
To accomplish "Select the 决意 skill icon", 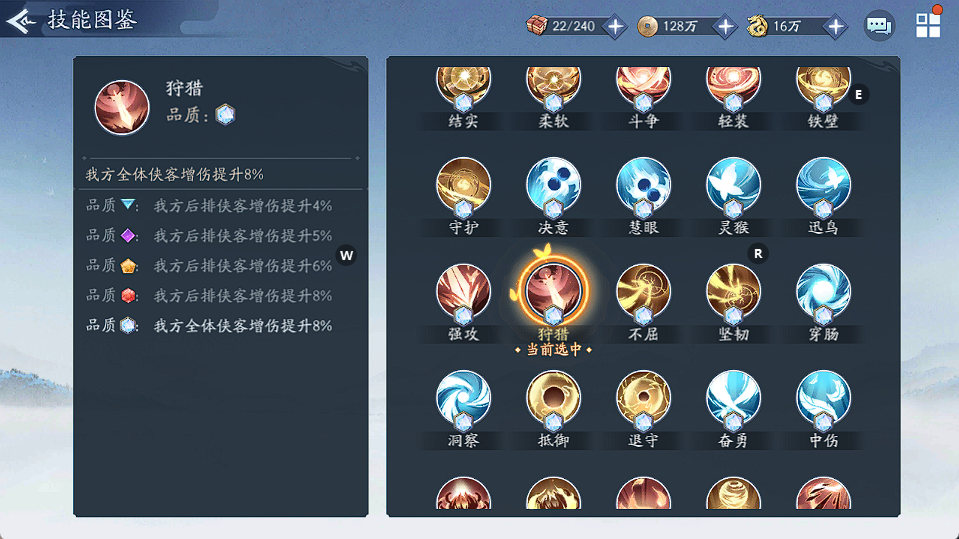I will (554, 186).
